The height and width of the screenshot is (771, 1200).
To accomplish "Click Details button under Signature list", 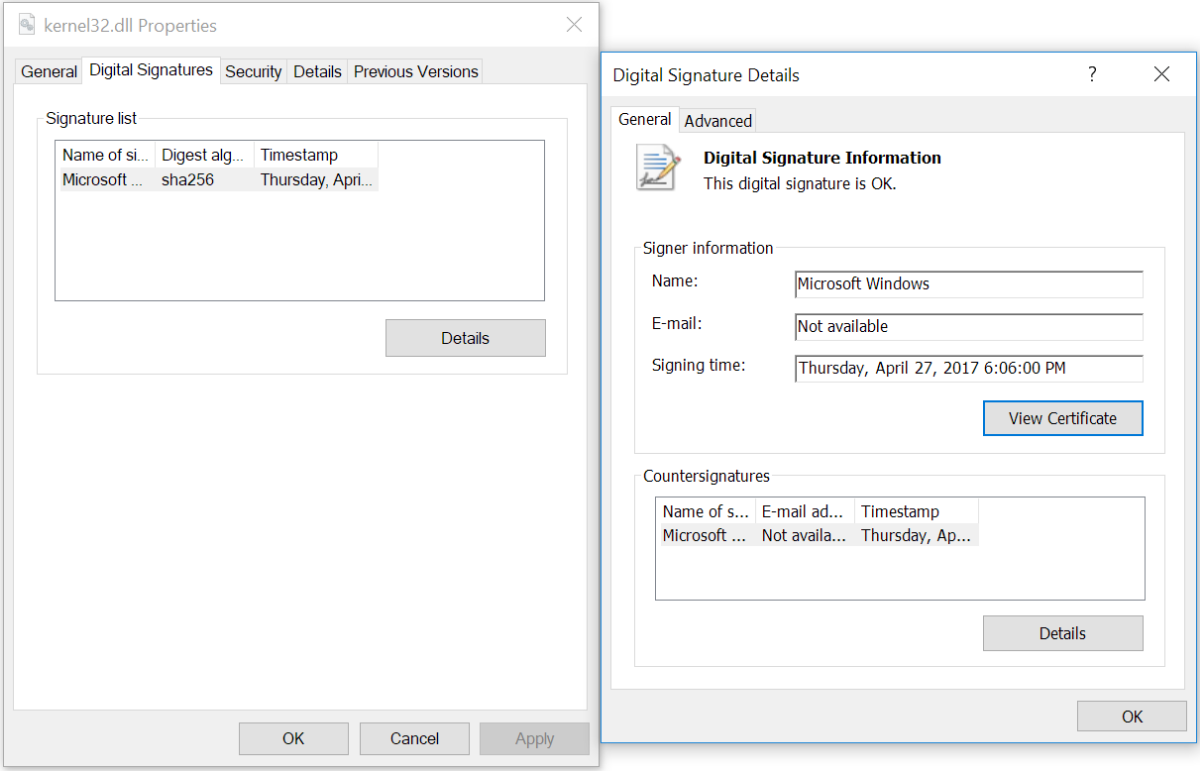I will click(465, 338).
